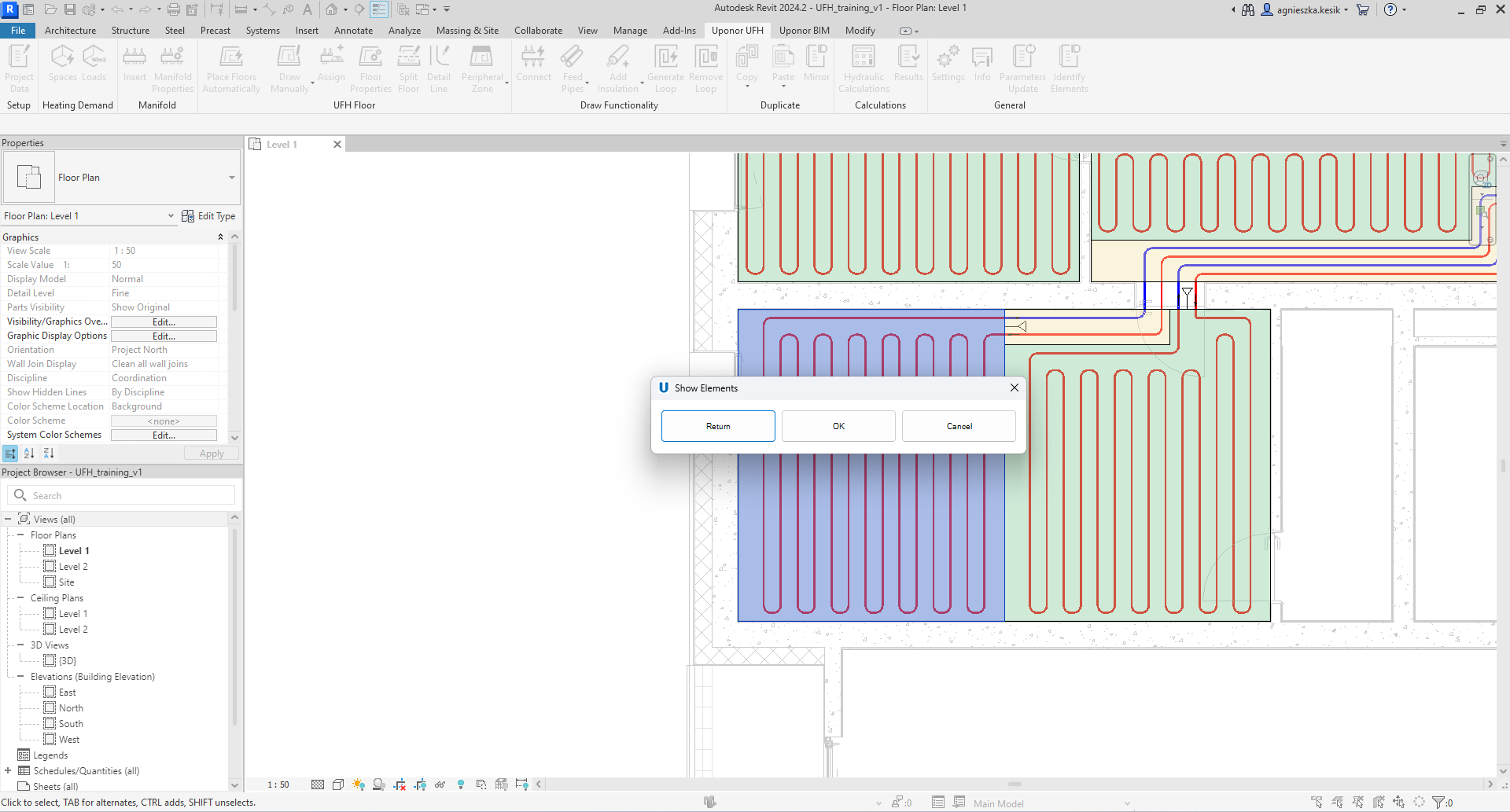Collapse the Graphics properties group
Viewport: 1510px width, 812px height.
220,237
